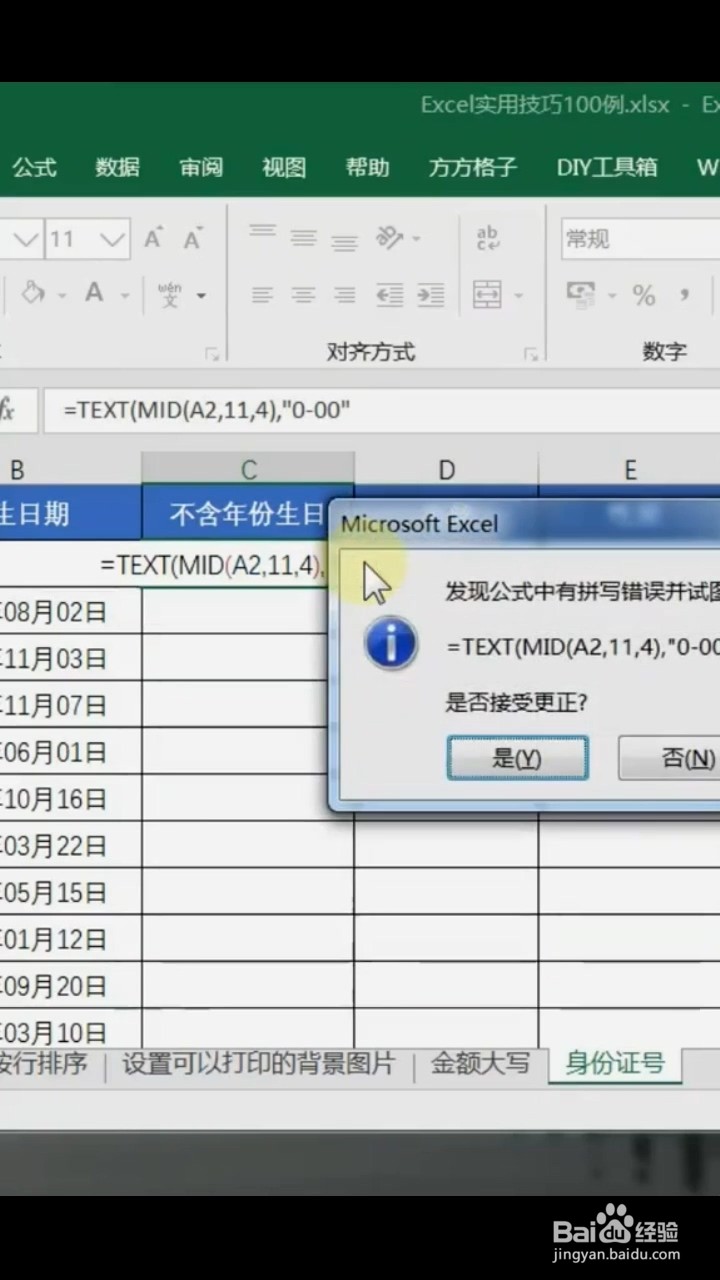Click the info icon in Excel dialog

pos(392,643)
